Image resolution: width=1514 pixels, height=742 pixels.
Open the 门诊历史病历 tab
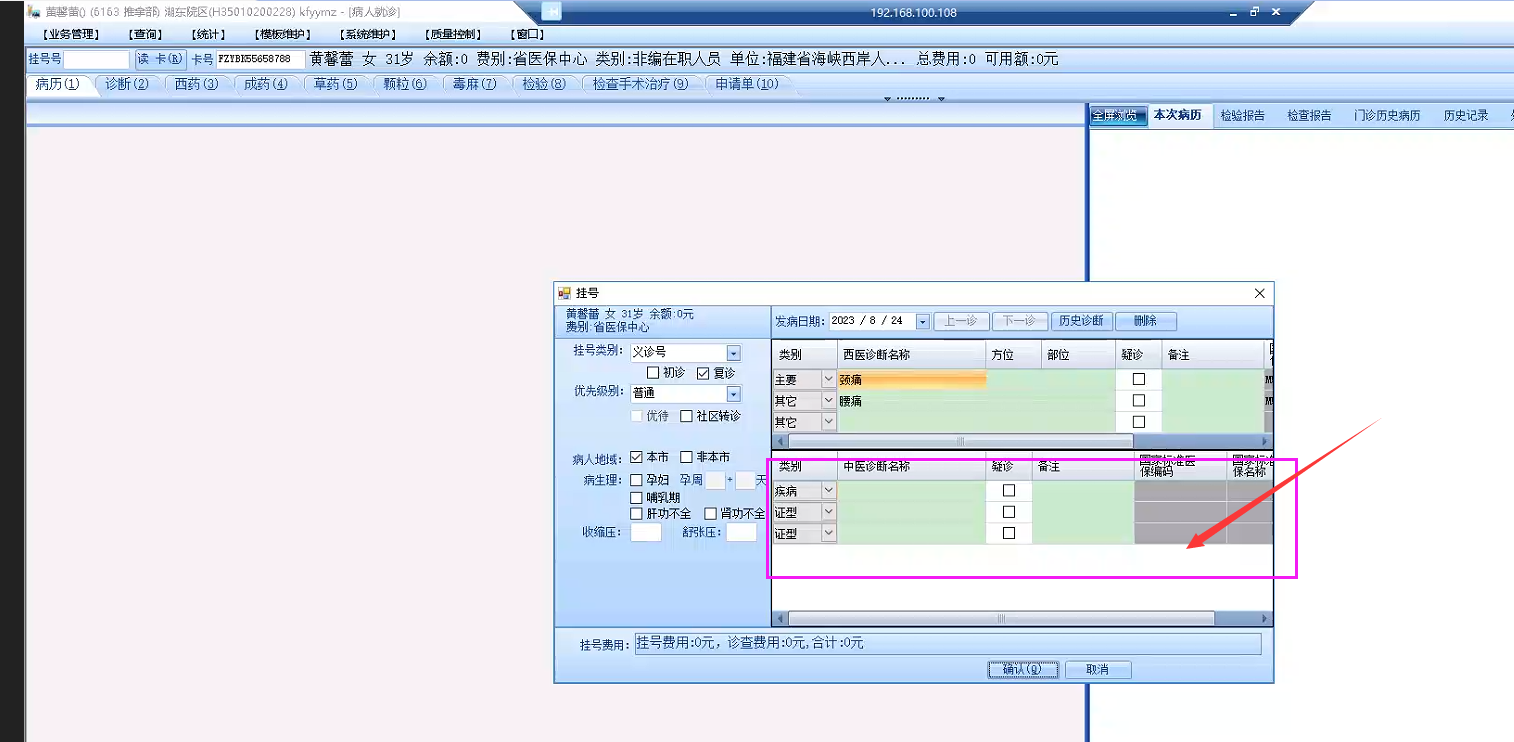click(1387, 116)
